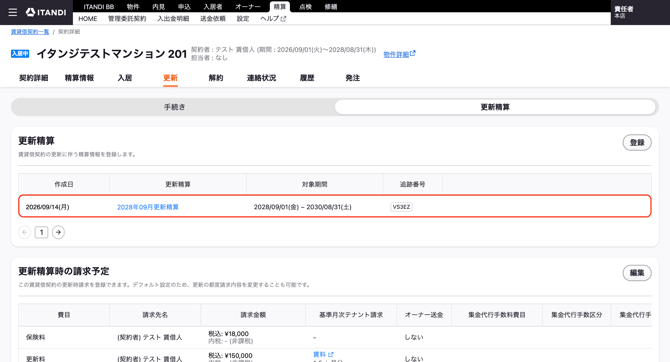The width and height of the screenshot is (670, 362).
Task: Click tracking number badge VS3EZ
Action: [401, 207]
